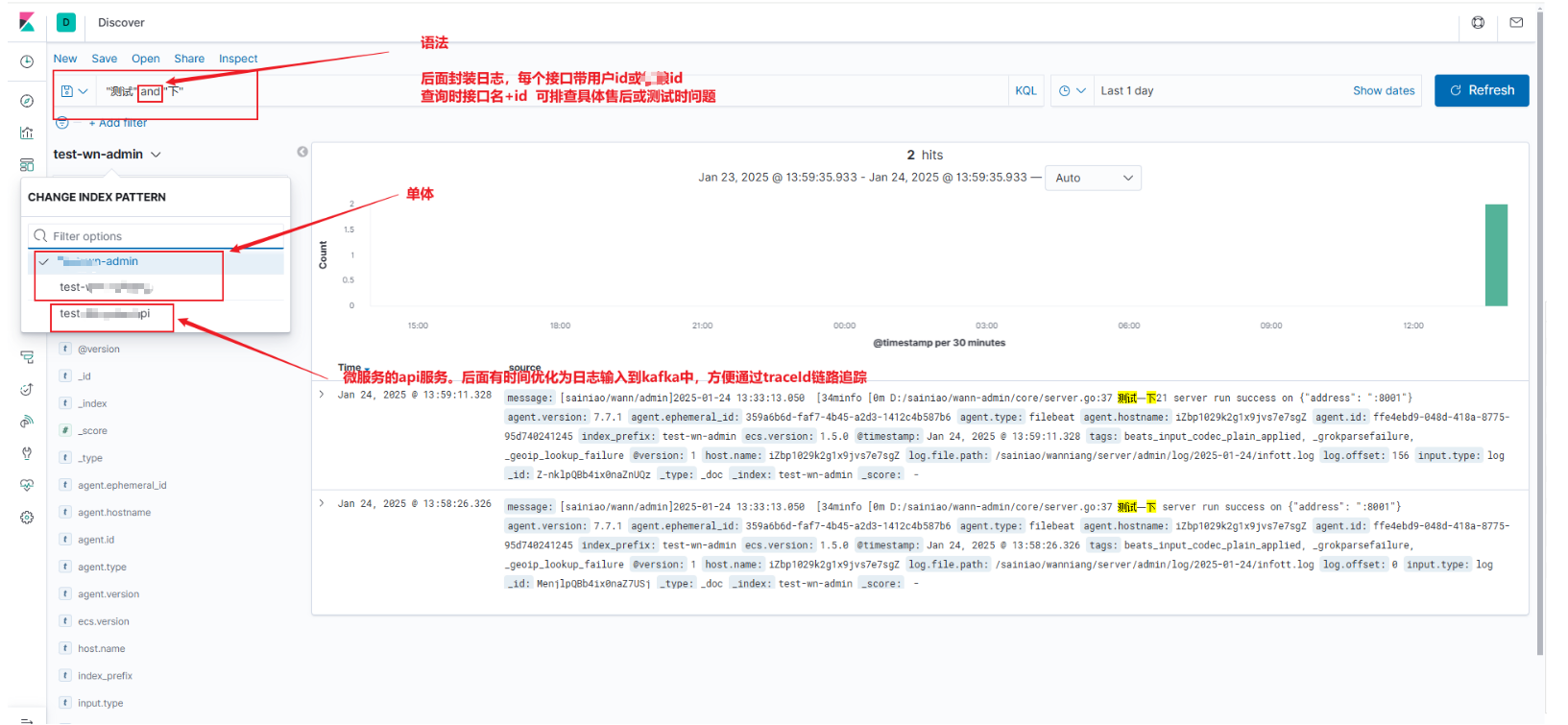The width and height of the screenshot is (1568, 725).
Task: Click the Refresh button
Action: (1482, 90)
